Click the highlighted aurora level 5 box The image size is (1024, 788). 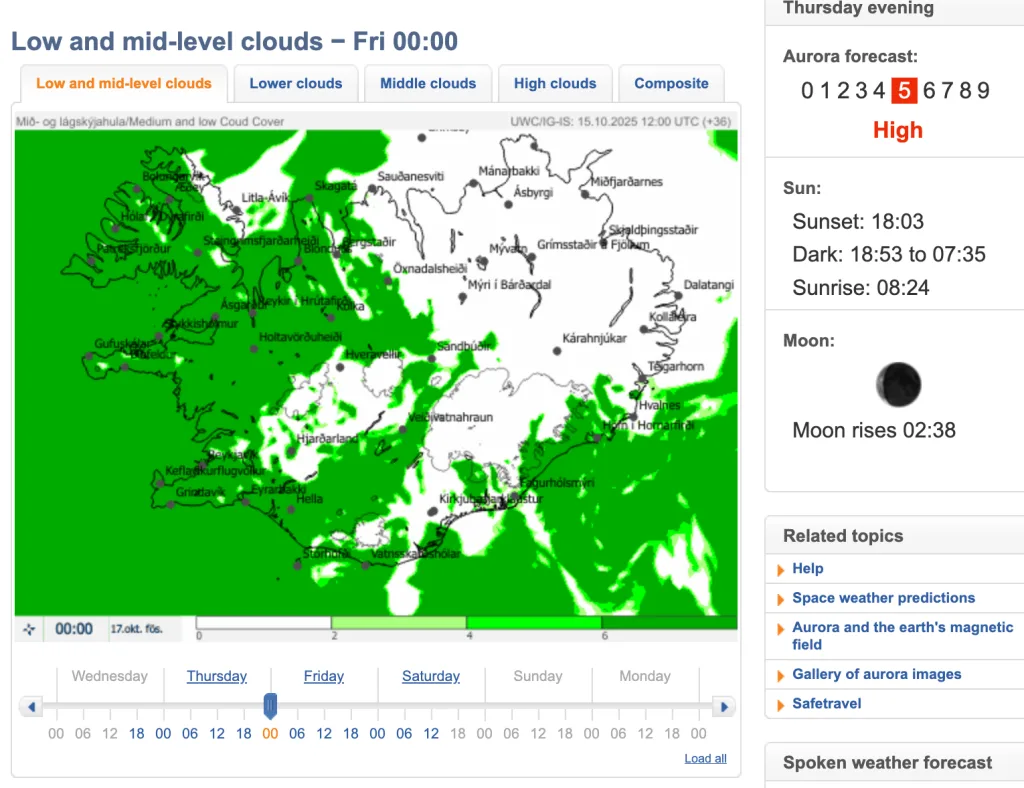pos(903,91)
